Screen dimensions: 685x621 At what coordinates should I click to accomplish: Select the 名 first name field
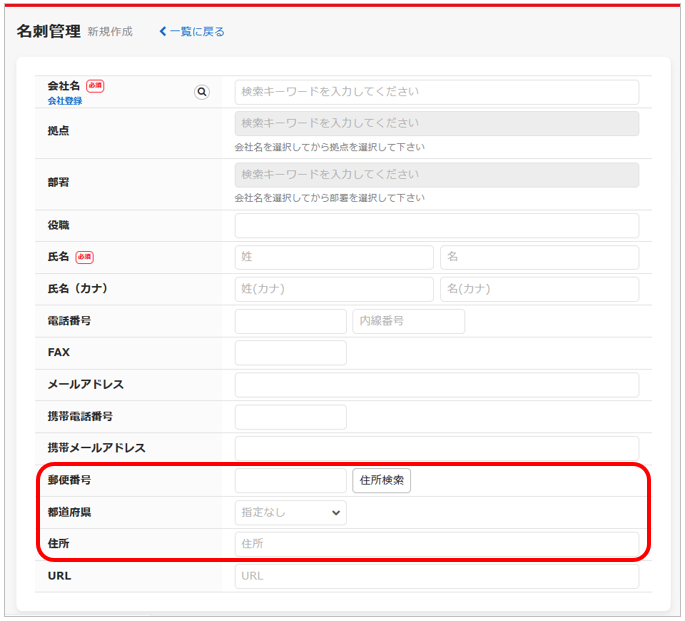click(x=539, y=257)
